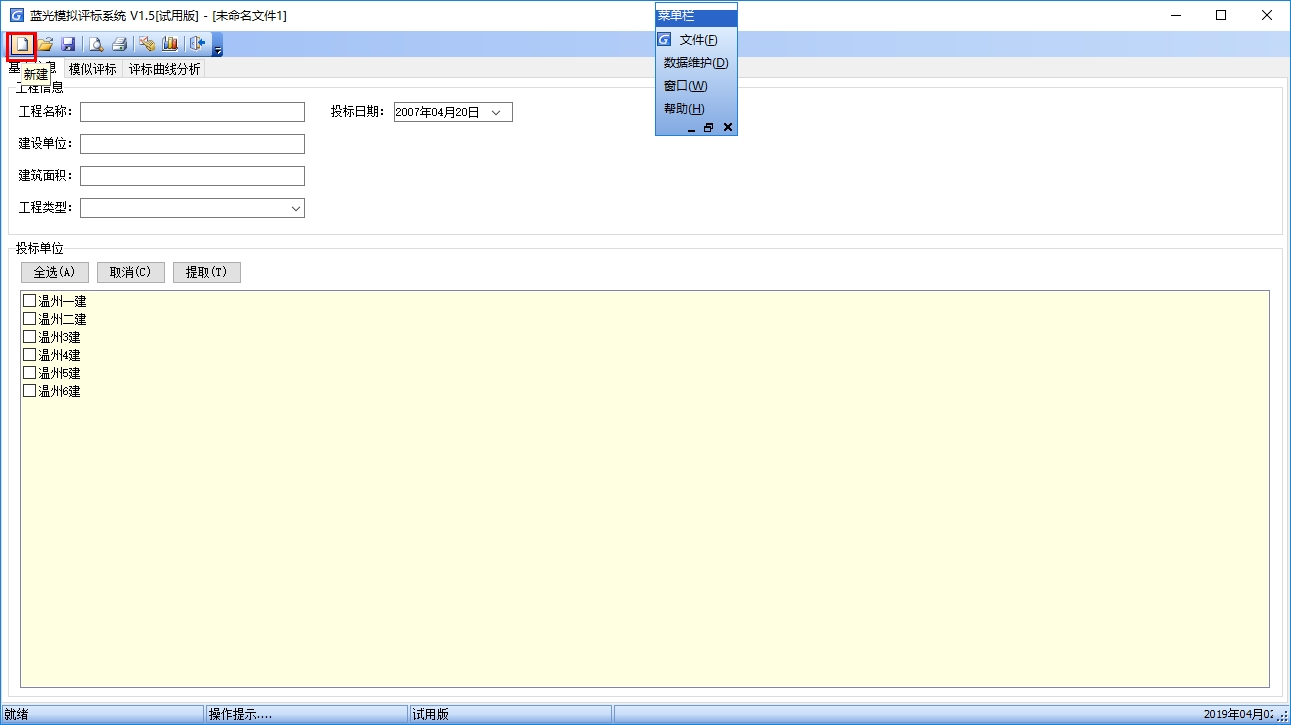Click the 全选(A) button
This screenshot has width=1291, height=725.
pyautogui.click(x=55, y=272)
